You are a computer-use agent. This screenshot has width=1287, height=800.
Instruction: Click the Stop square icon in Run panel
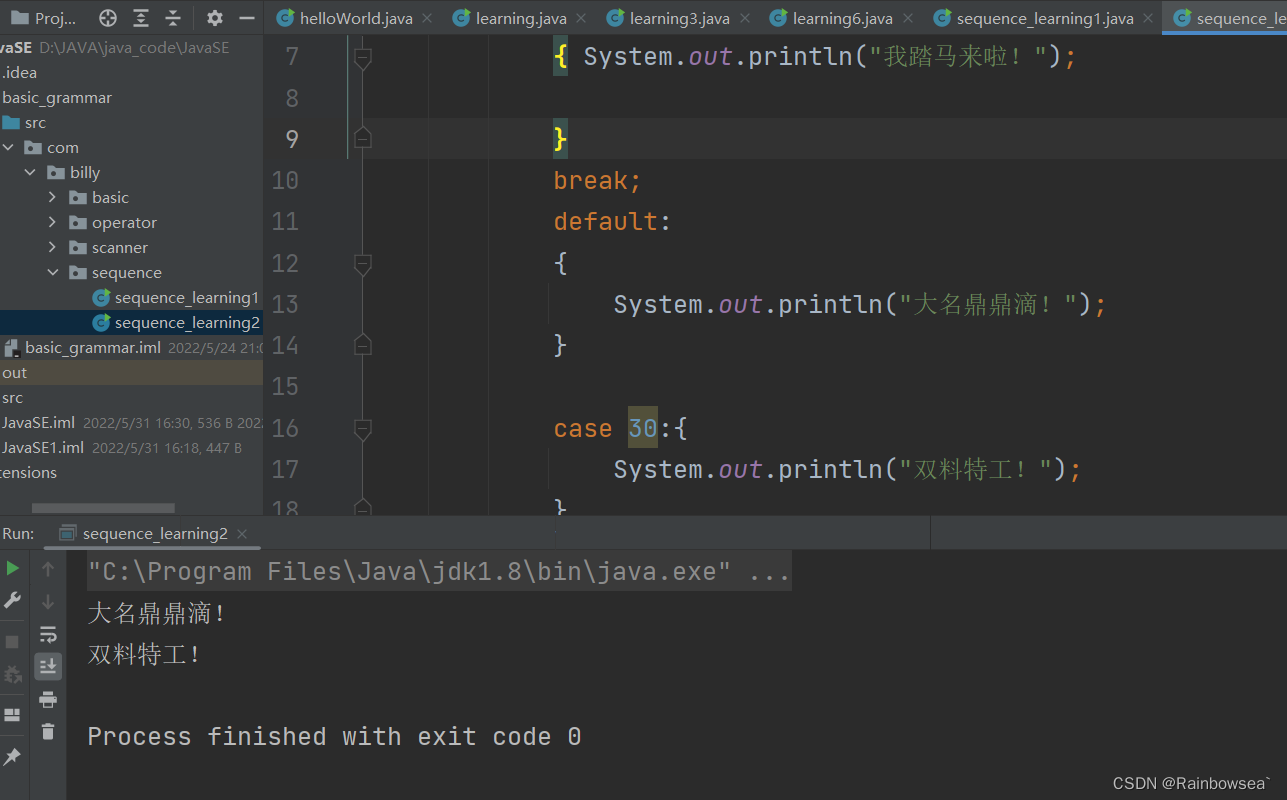click(x=12, y=642)
